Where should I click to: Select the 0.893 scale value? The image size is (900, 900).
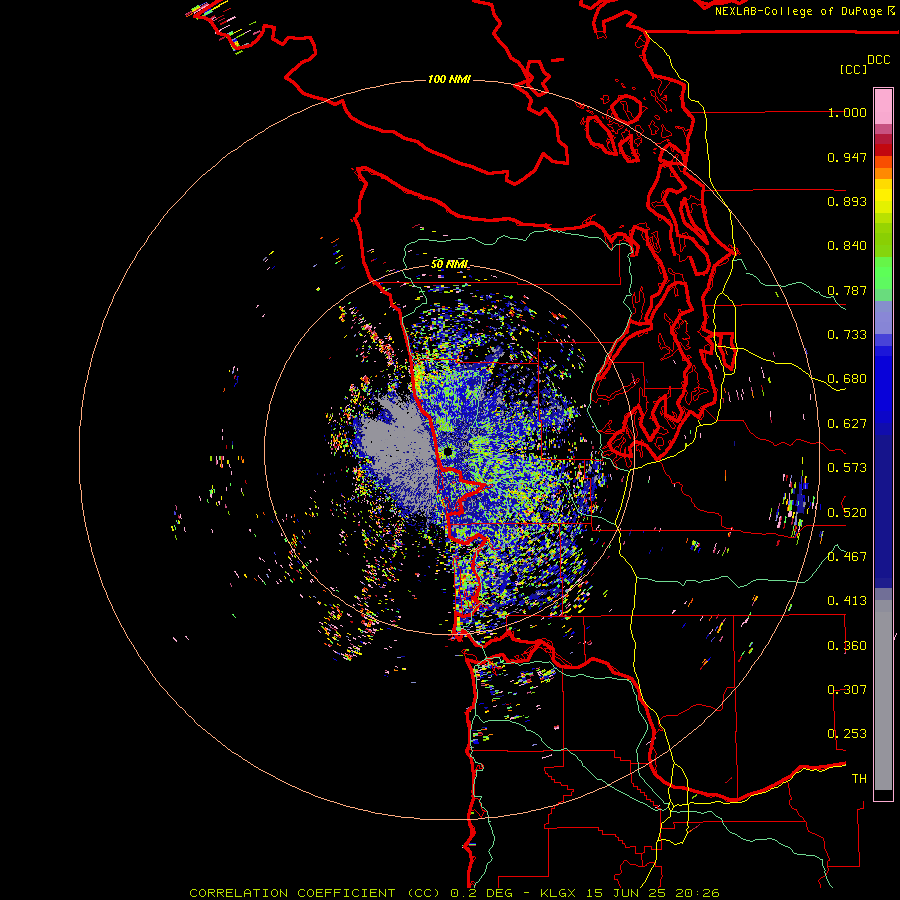(x=847, y=201)
